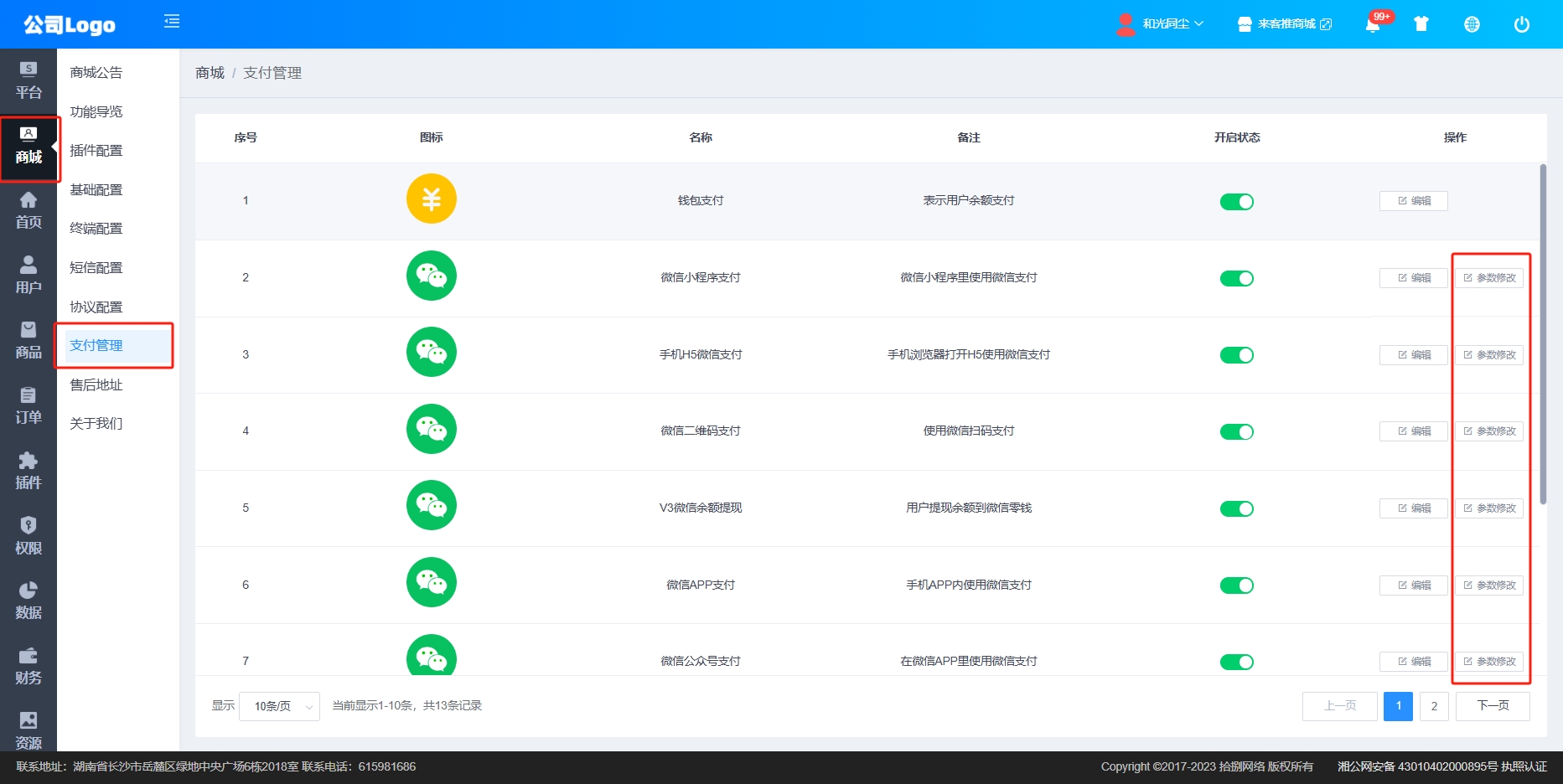Click the sidebar collapse menu icon
Screen dimensions: 1563x784
172,22
